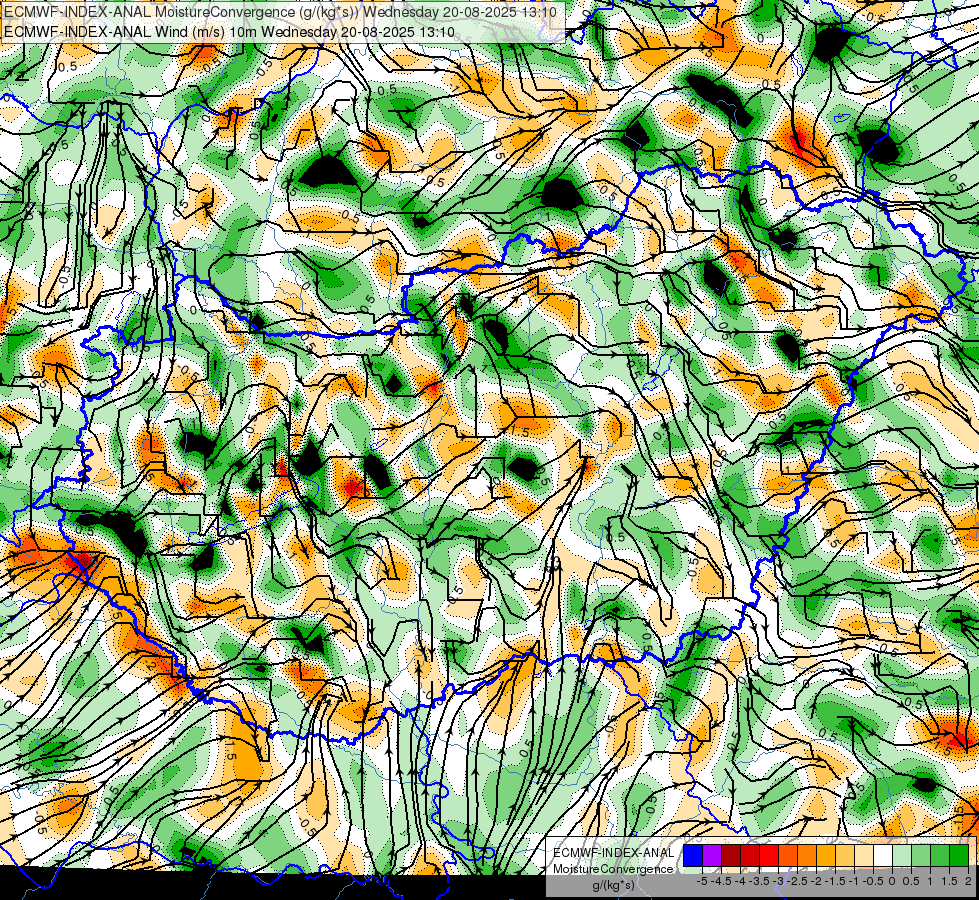Screen dimensions: 979x900
Task: Click the 'Wind (m/s) 10m' title line
Action: [x=229, y=32]
